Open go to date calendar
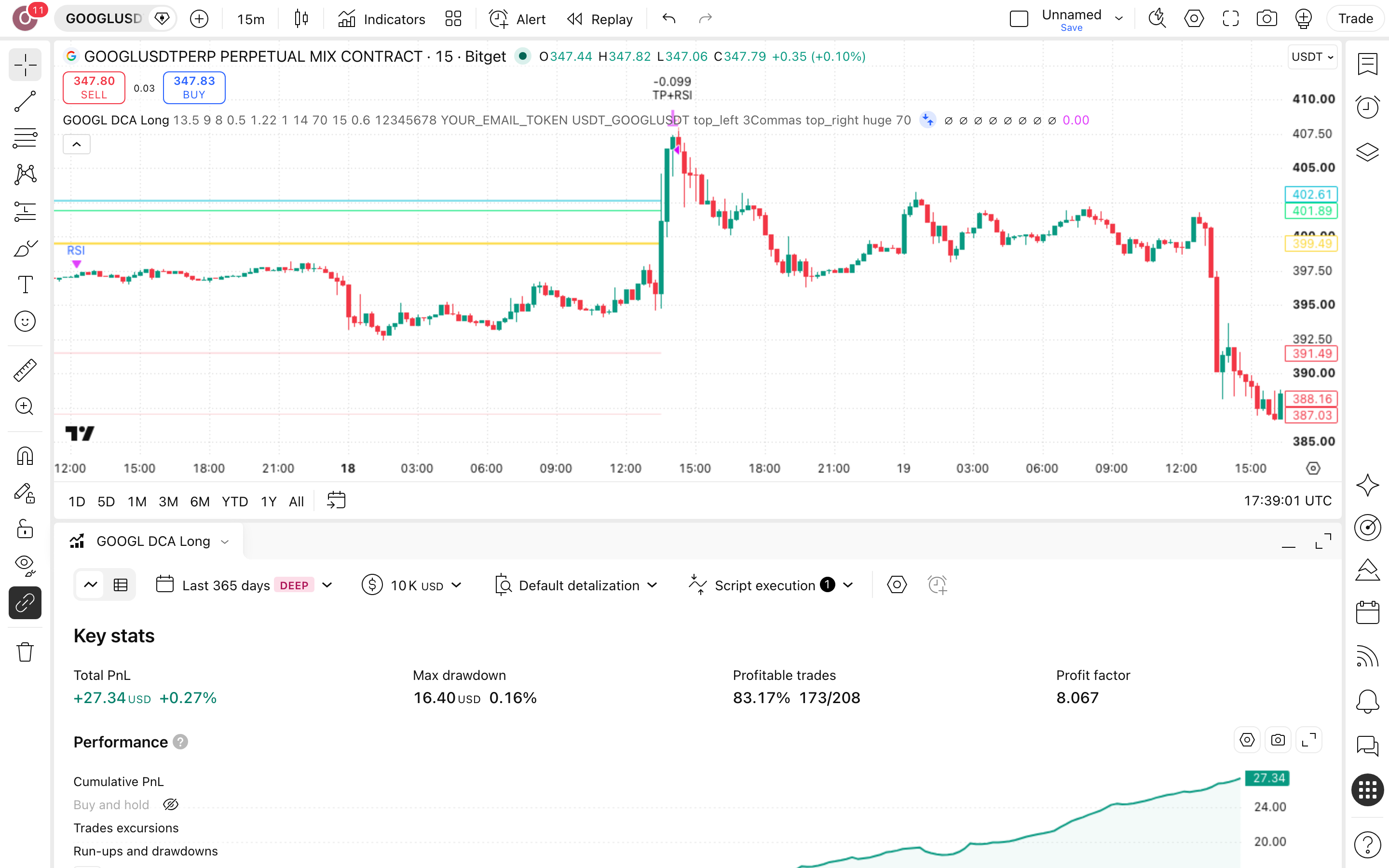1389x868 pixels. tap(336, 500)
